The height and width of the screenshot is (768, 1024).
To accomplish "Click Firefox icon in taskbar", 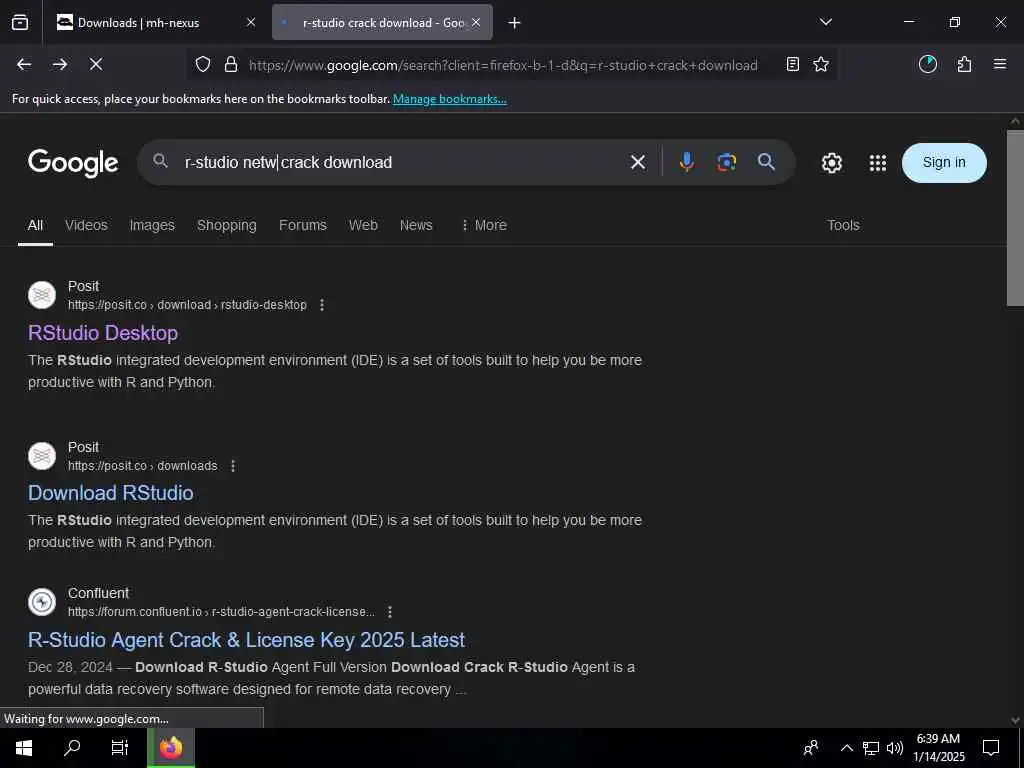I will pos(170,748).
